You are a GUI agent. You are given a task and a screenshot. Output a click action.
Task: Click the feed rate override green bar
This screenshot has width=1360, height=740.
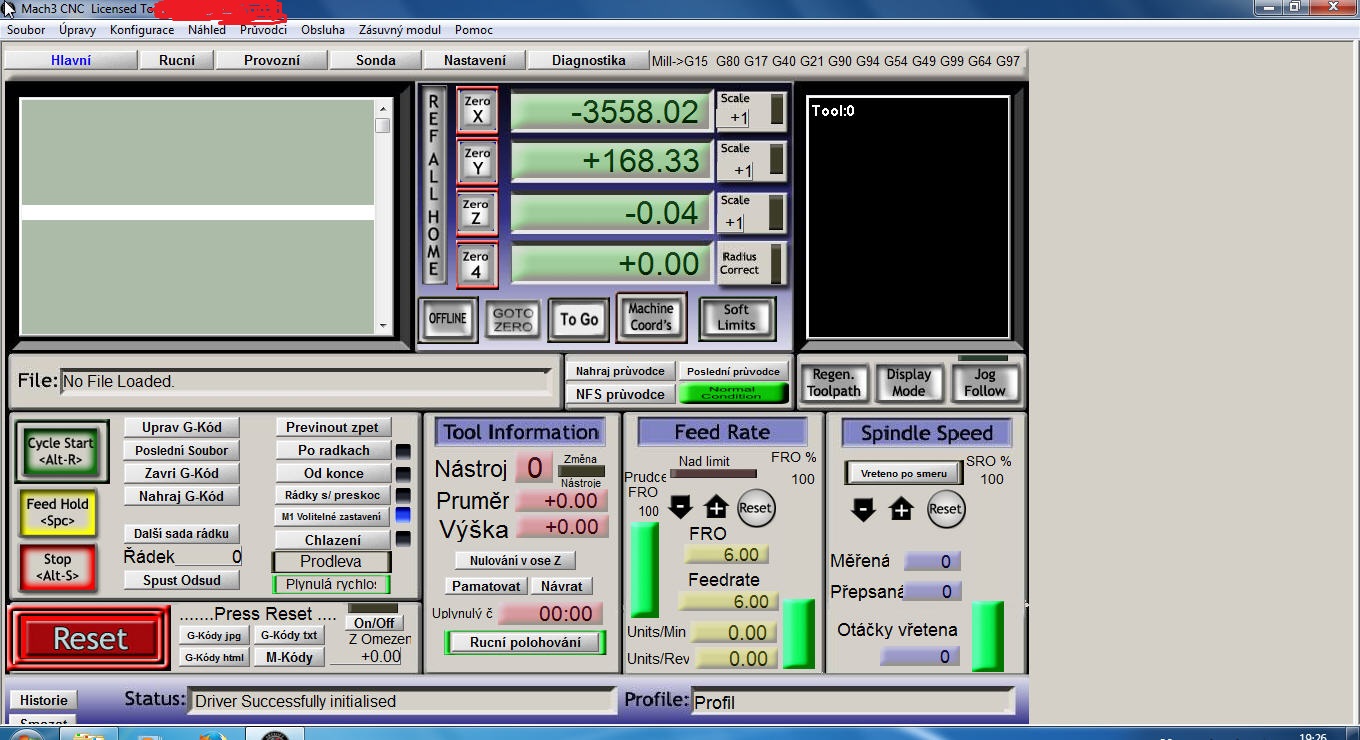(x=644, y=569)
